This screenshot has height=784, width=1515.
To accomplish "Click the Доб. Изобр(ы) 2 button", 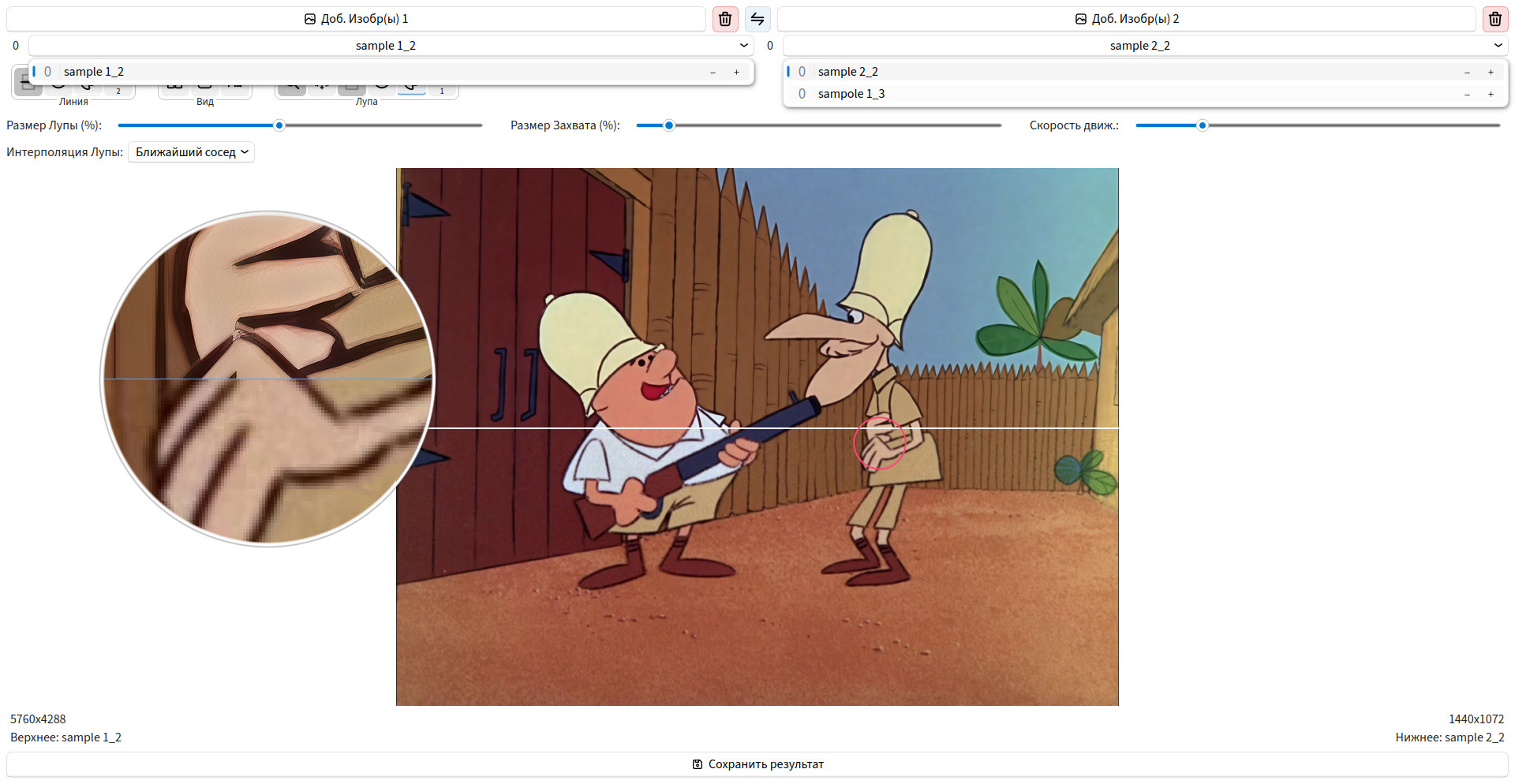I will pos(1127,19).
